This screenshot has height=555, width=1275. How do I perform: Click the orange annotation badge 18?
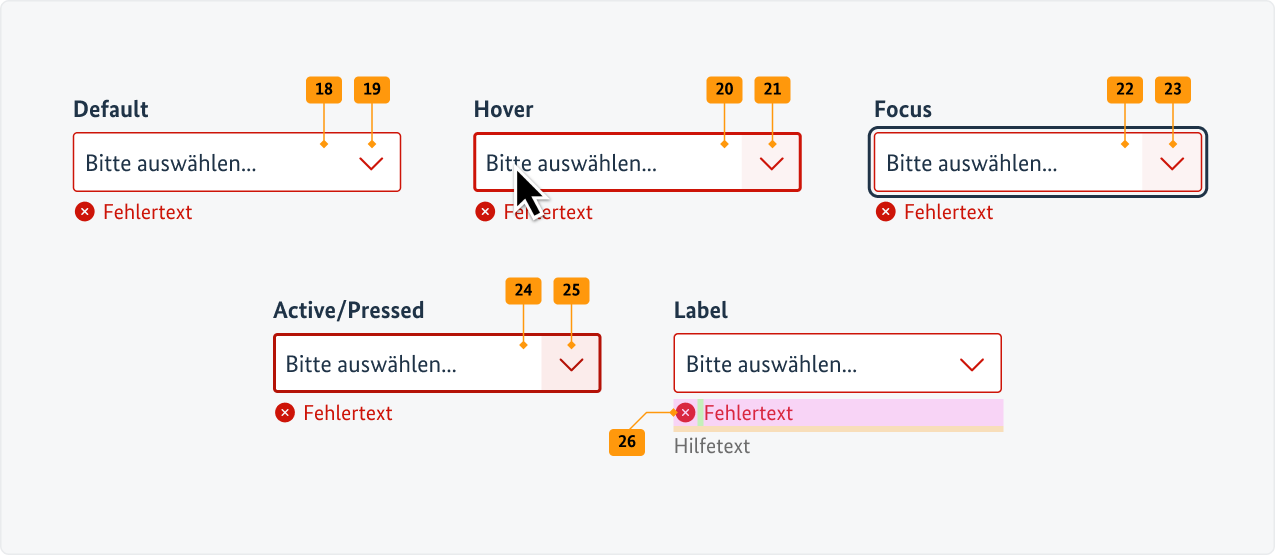click(x=323, y=90)
